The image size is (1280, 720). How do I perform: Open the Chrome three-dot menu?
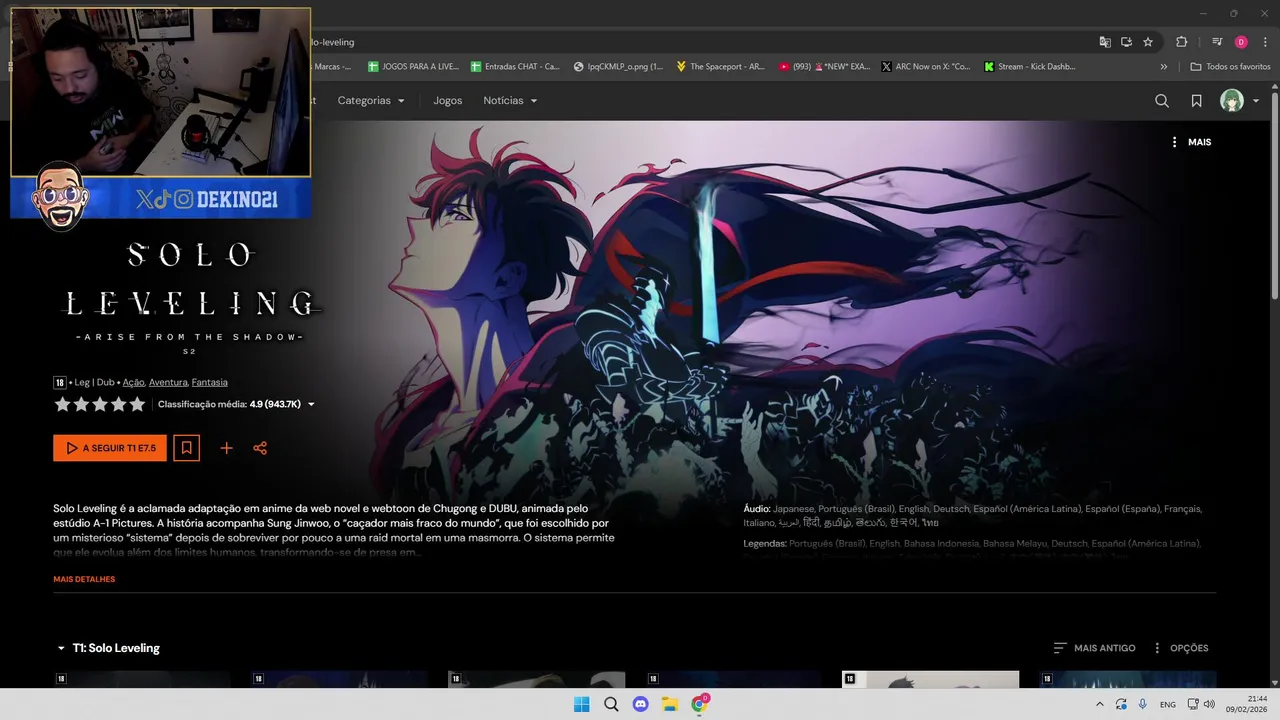point(1265,42)
